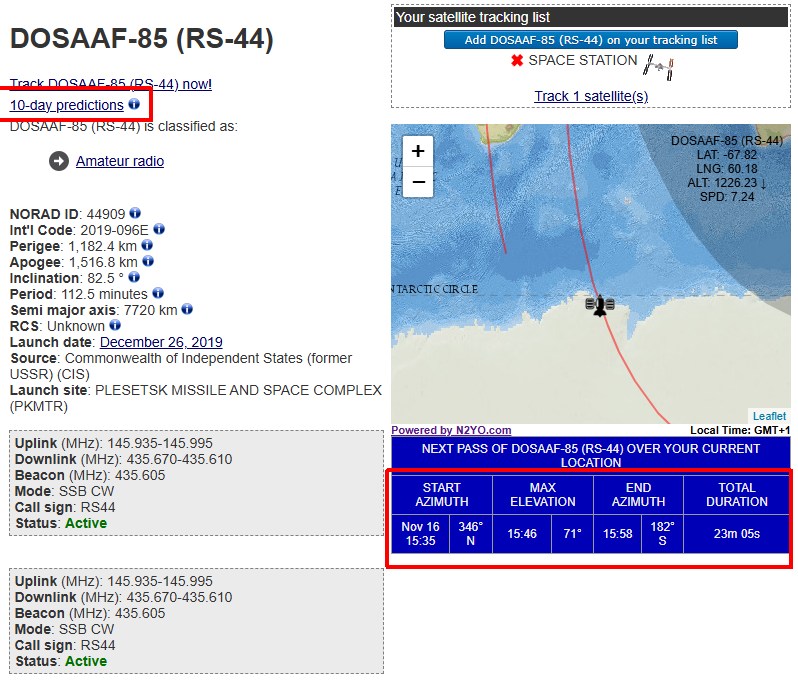Open the December 26, 2019 launch date link
This screenshot has height=691, width=798.
point(161,342)
